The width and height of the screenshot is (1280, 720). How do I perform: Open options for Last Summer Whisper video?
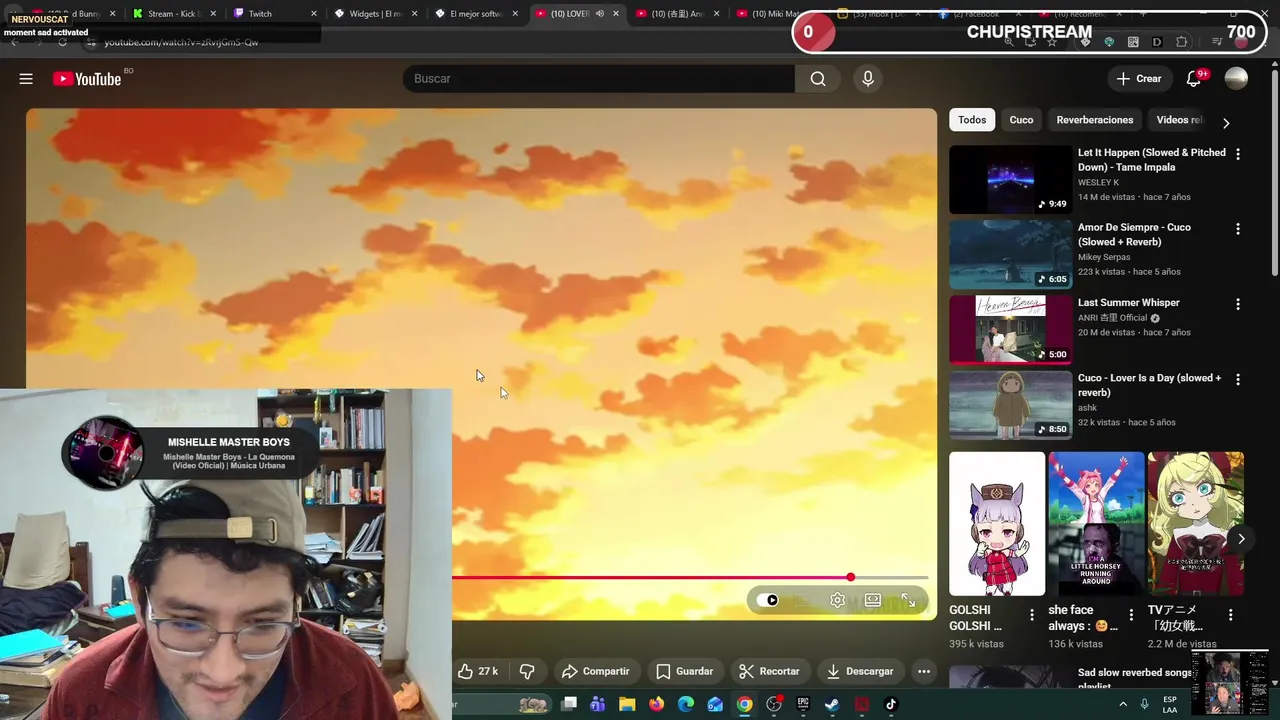point(1238,304)
